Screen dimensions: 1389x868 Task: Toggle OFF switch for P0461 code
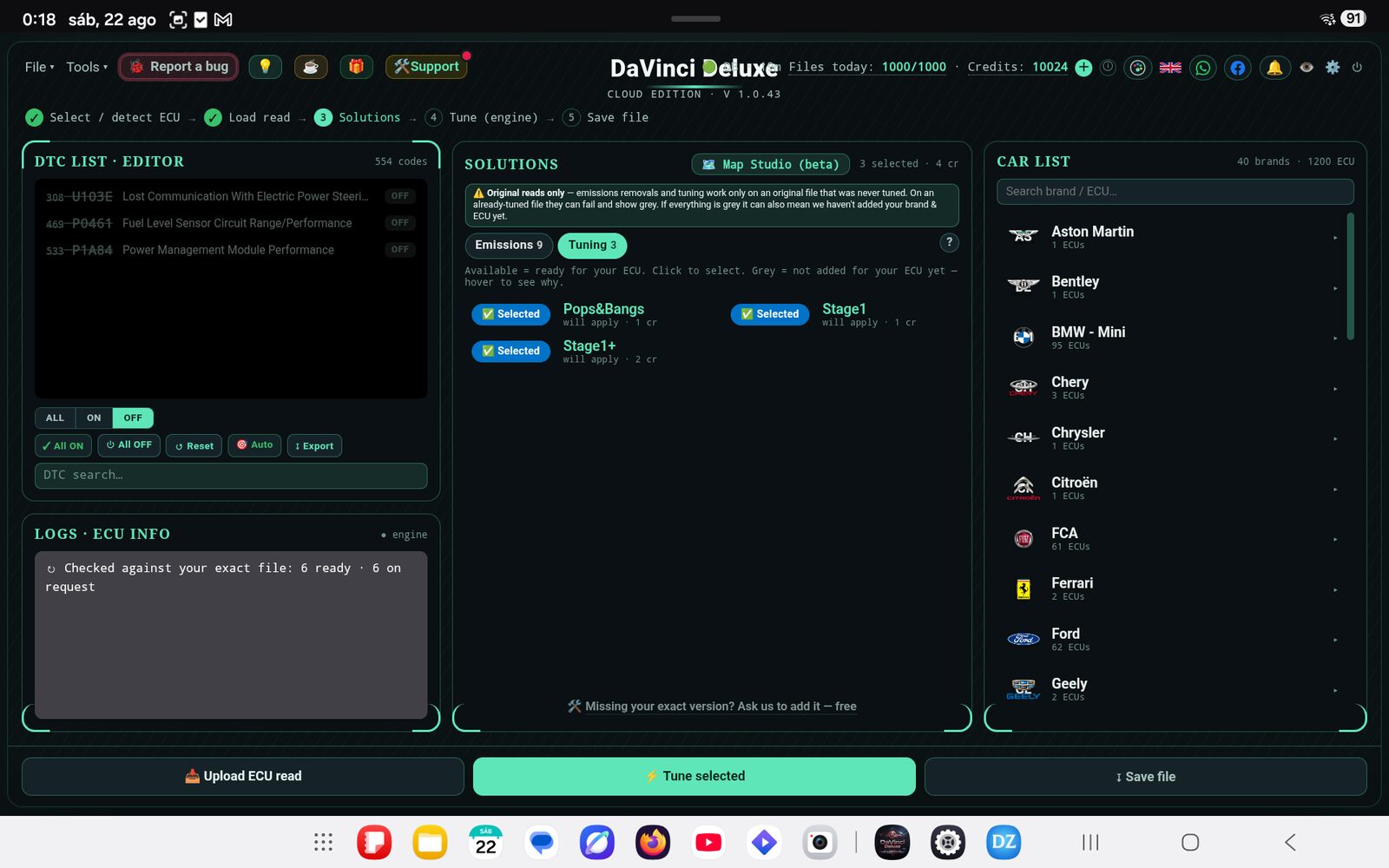(x=399, y=223)
